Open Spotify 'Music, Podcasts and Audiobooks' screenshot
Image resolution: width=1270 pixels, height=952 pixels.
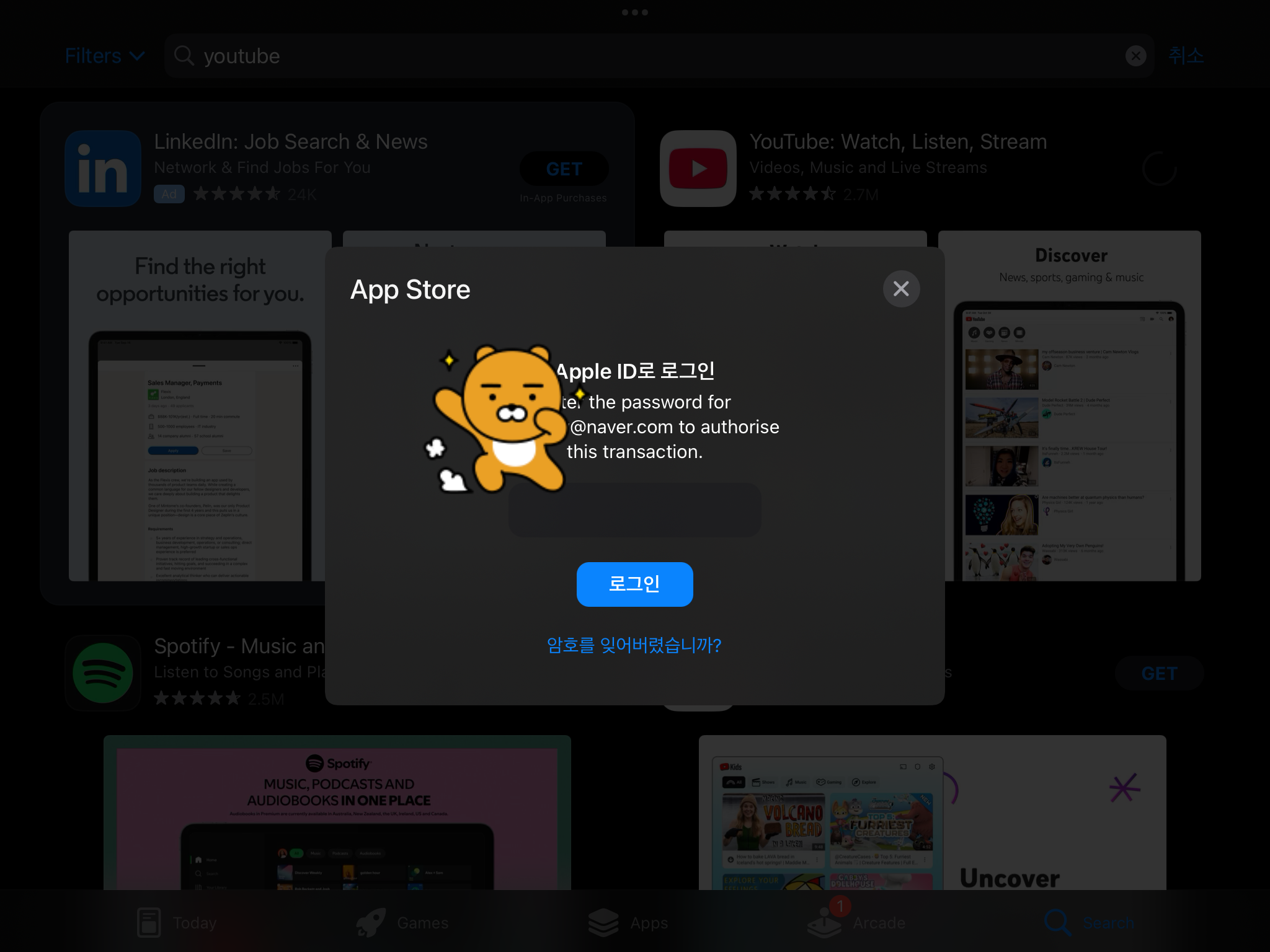click(x=337, y=813)
